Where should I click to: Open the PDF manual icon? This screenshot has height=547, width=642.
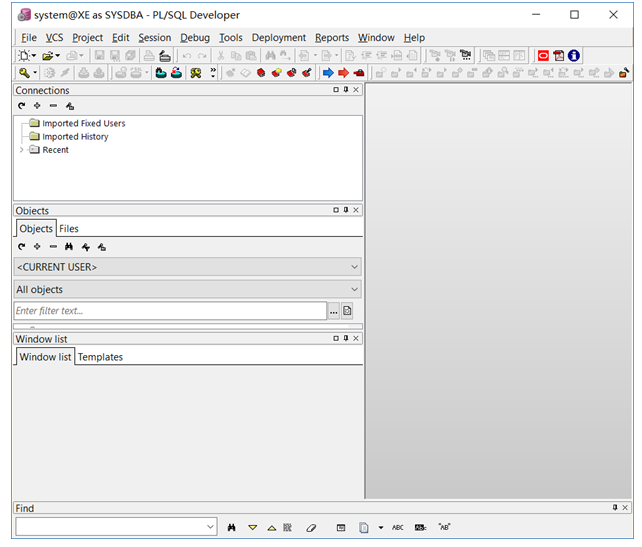coord(558,55)
